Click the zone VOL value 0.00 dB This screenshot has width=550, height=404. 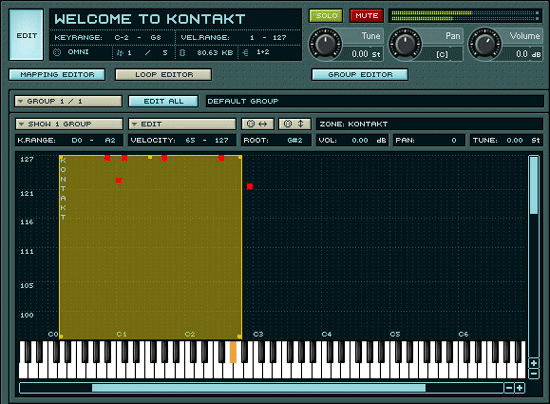tap(369, 140)
